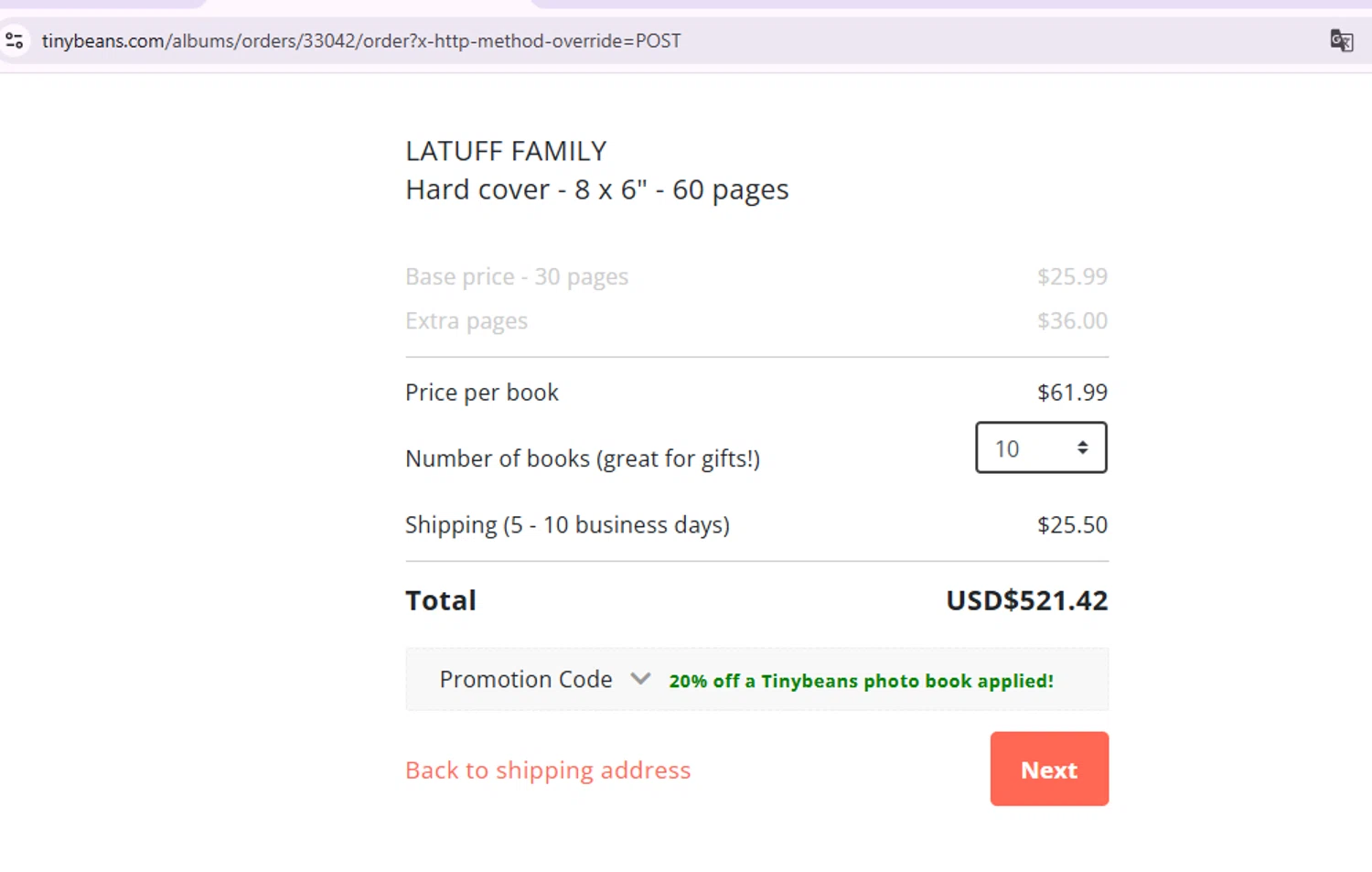Click the bold Total label
The image size is (1372, 872).
click(x=441, y=600)
